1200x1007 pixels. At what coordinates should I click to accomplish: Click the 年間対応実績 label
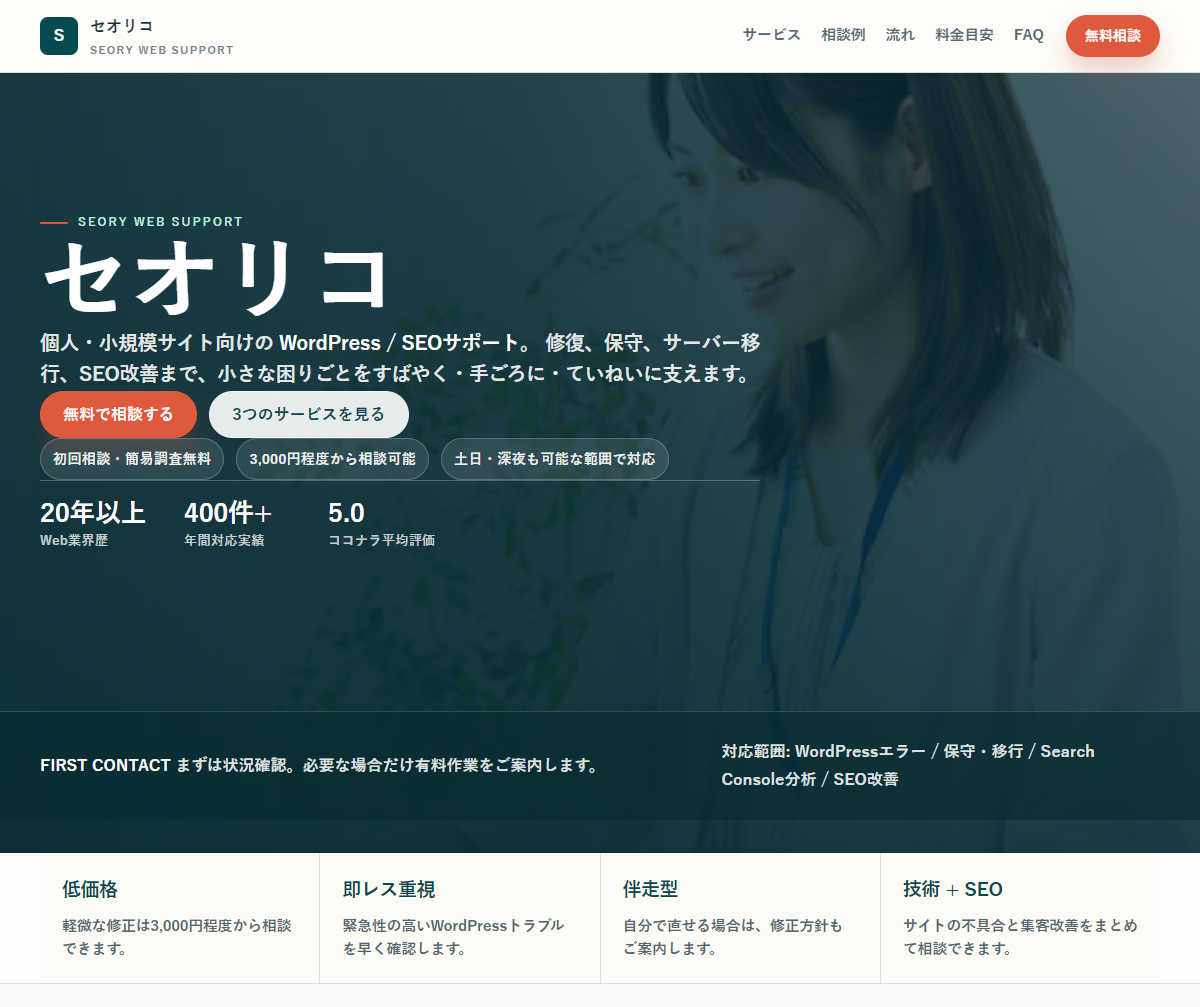tap(224, 540)
